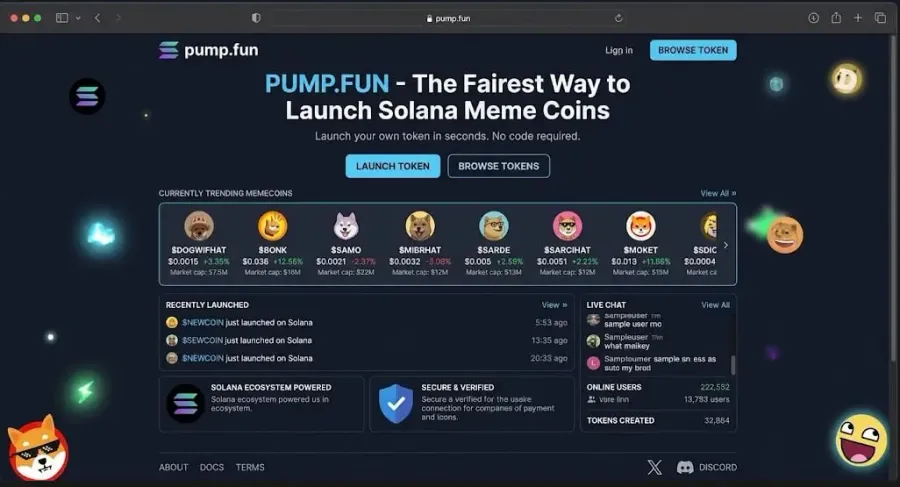
Task: Select the $SAMO husky coin avatar
Action: click(x=346, y=225)
